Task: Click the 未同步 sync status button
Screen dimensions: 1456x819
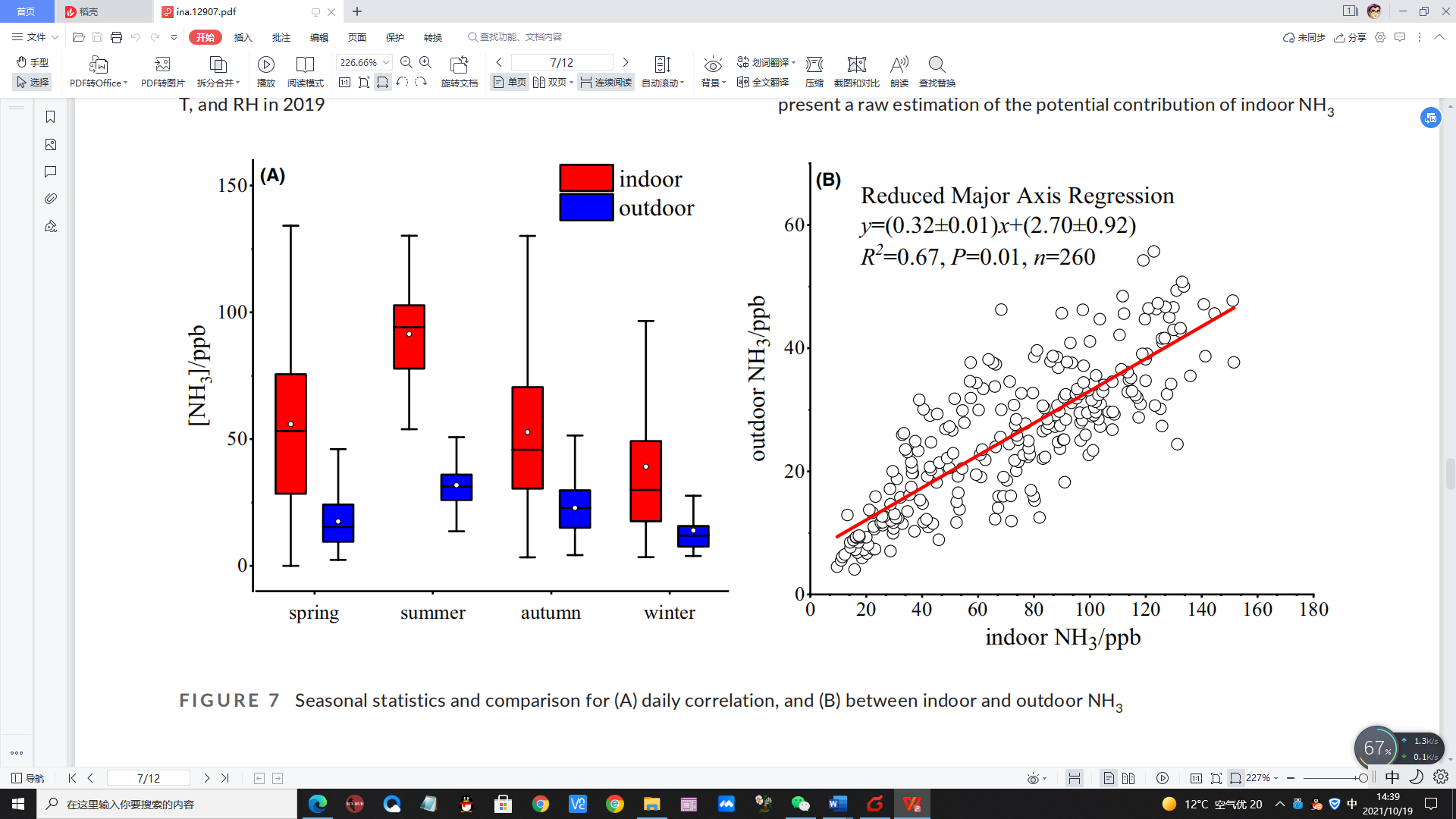Action: point(1304,37)
